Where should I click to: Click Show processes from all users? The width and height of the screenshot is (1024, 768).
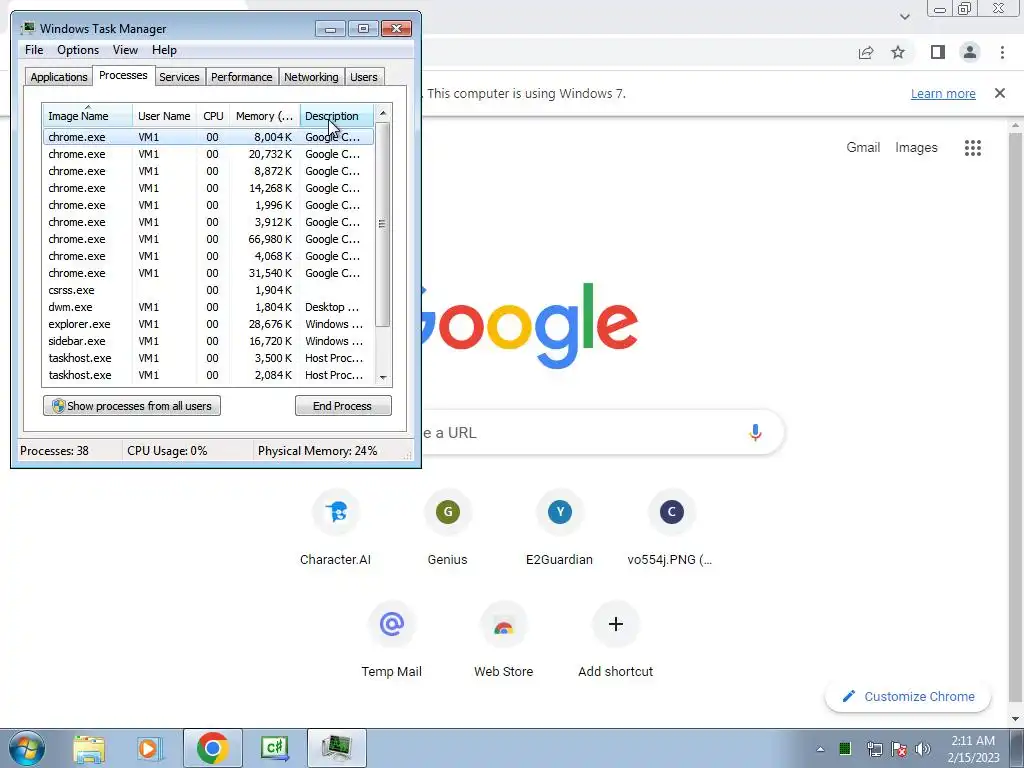[132, 406]
